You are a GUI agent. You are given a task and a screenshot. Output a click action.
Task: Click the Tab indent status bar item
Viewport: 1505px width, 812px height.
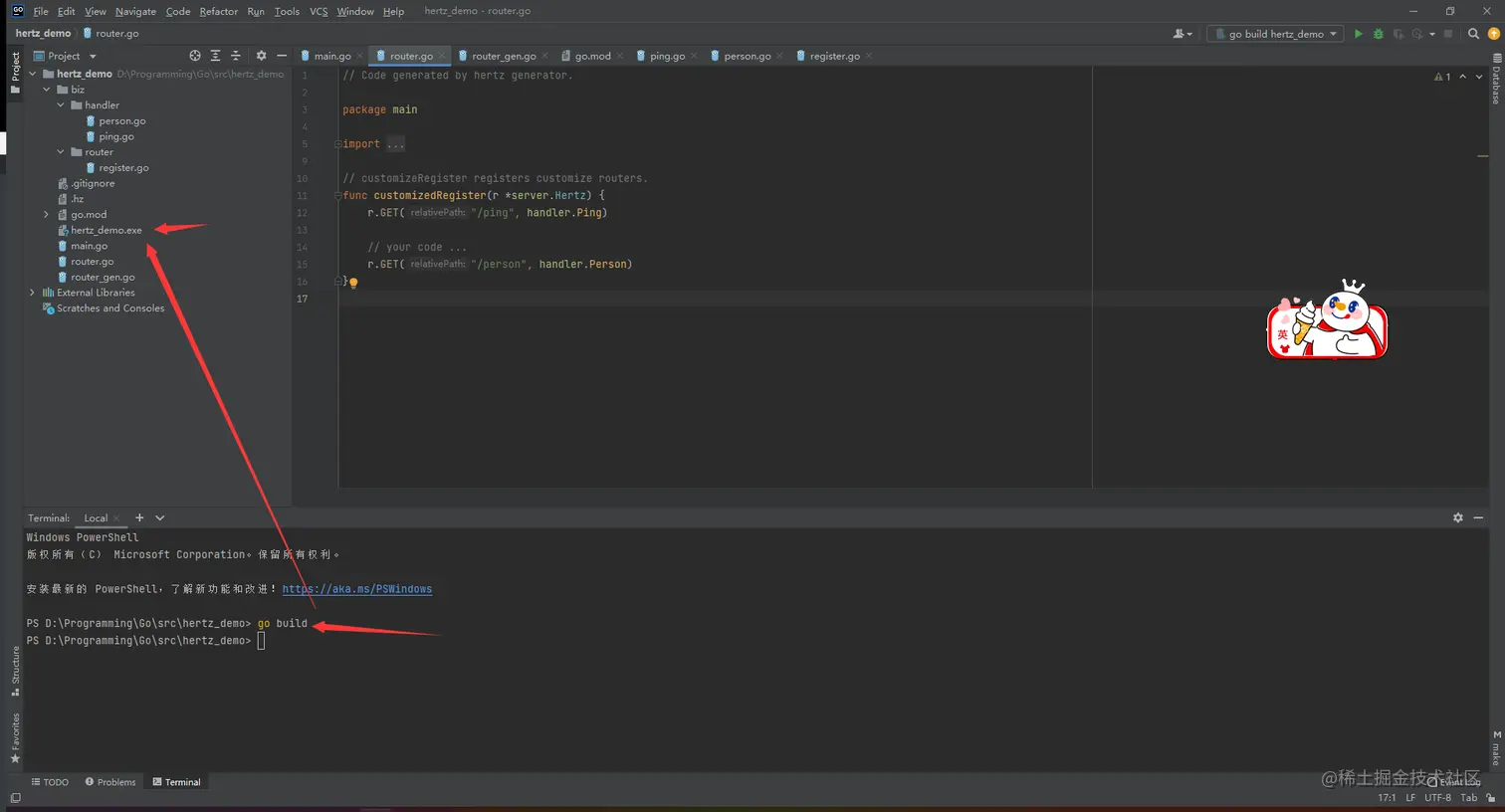point(1468,797)
